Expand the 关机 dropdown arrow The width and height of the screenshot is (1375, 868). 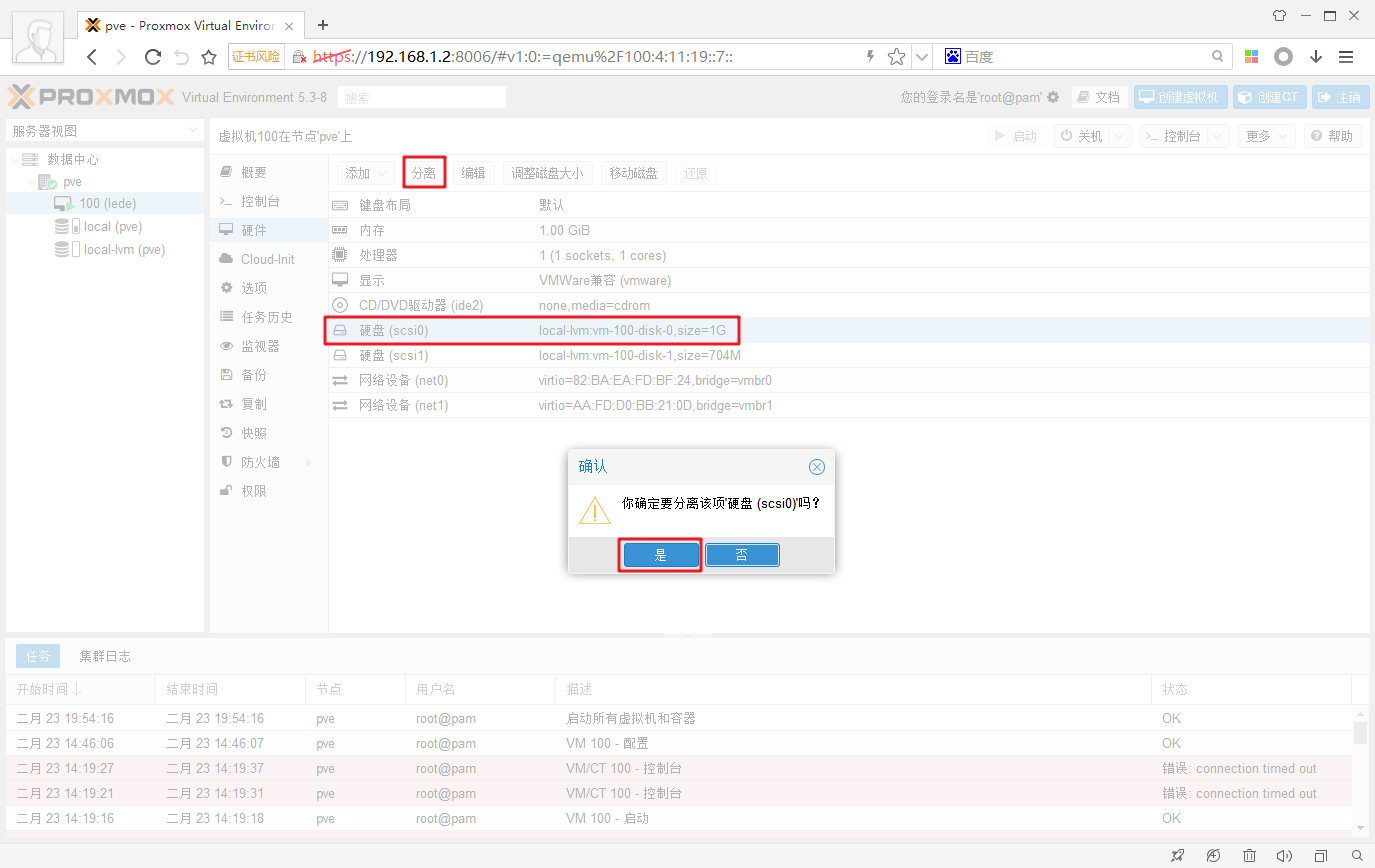pyautogui.click(x=1121, y=136)
